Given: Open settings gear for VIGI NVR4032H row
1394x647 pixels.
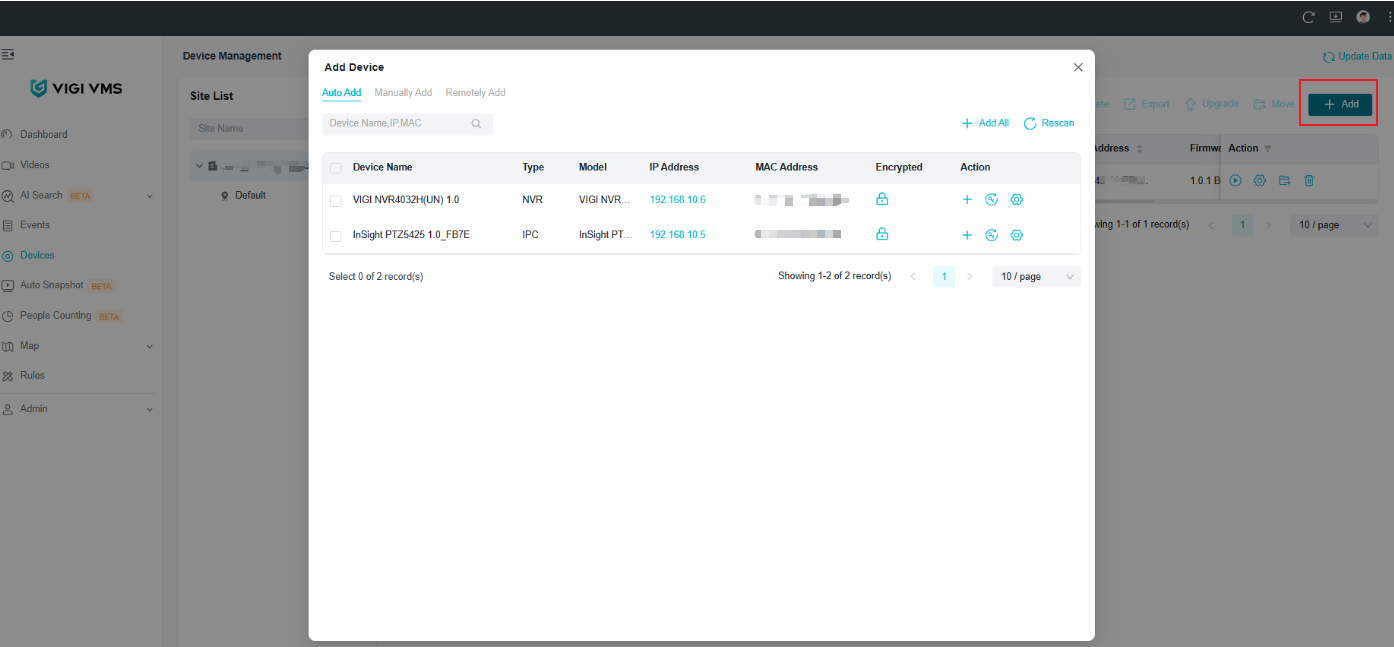Looking at the screenshot, I should coord(1017,200).
